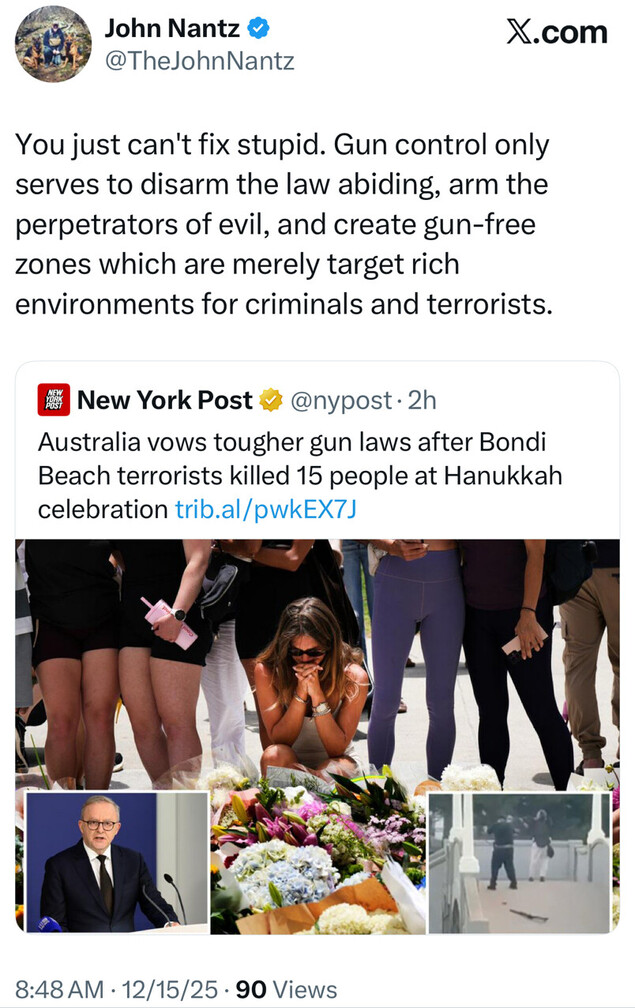Tap the blue hydrangea bouquet in the photo
Image resolution: width=635 pixels, height=1008 pixels.
[285, 865]
